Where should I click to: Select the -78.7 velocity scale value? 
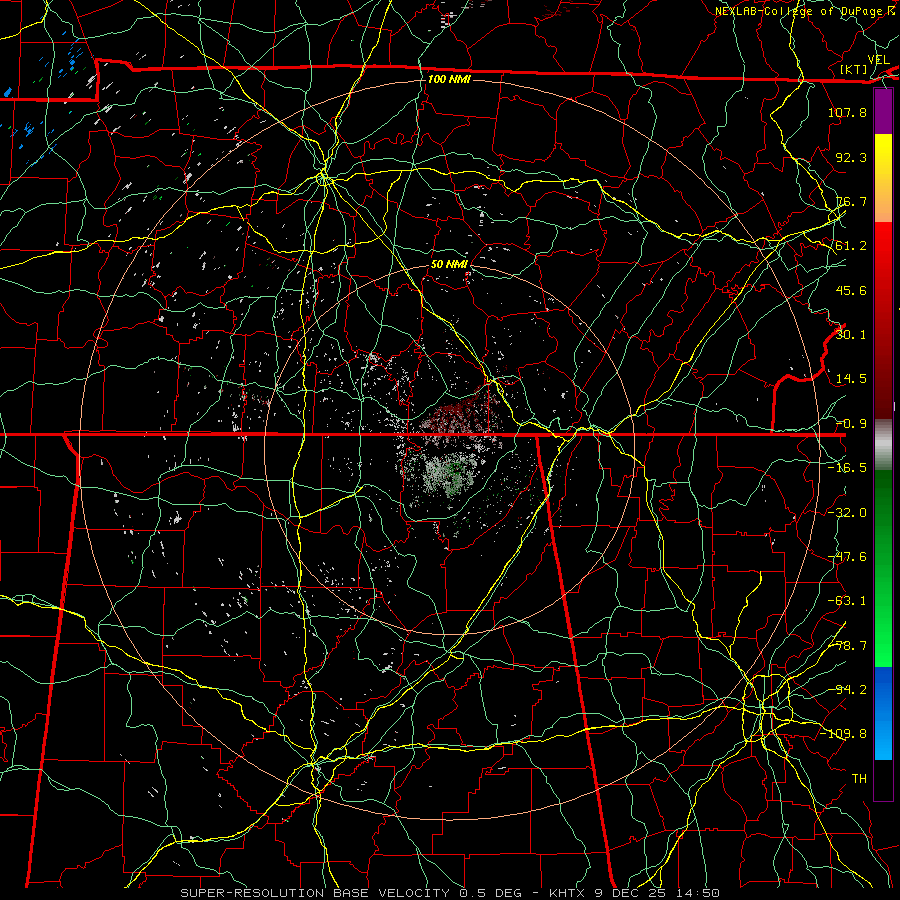pos(847,645)
